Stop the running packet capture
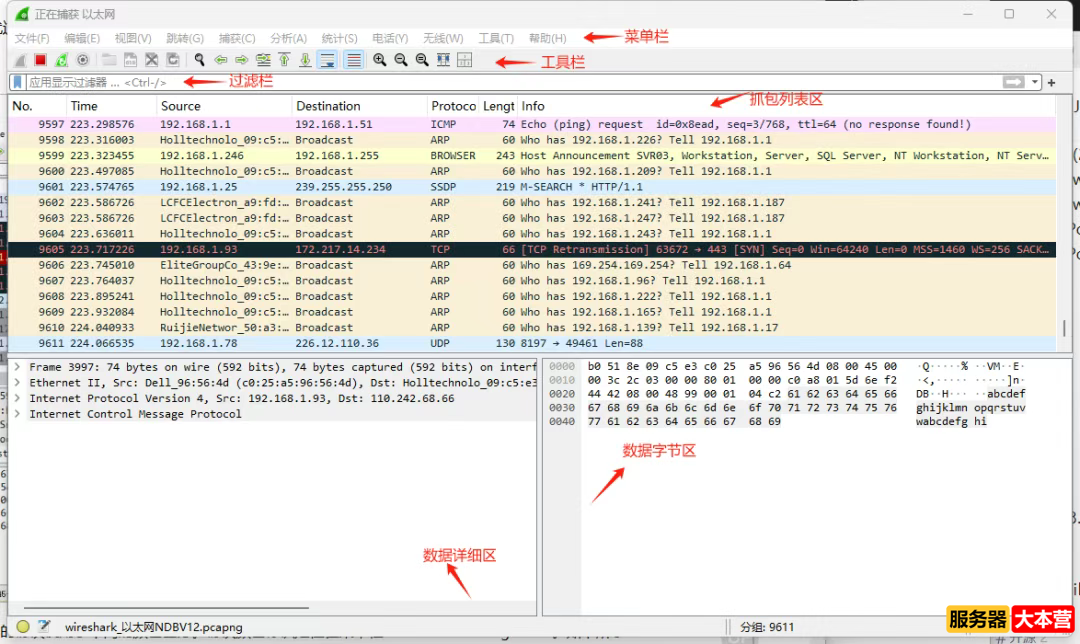The width and height of the screenshot is (1080, 644). [40, 61]
